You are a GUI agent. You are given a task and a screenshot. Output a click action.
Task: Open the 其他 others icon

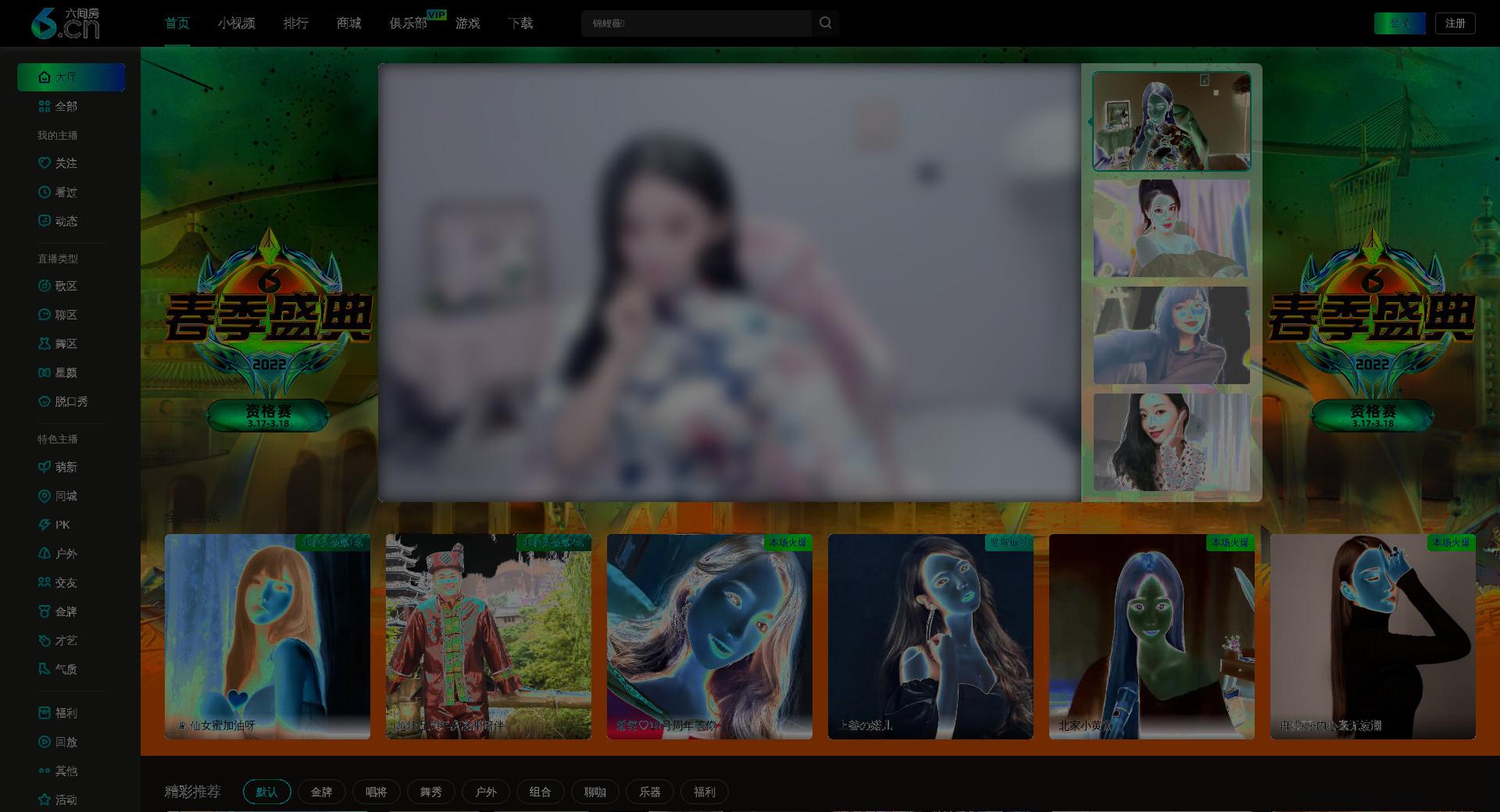tap(45, 771)
